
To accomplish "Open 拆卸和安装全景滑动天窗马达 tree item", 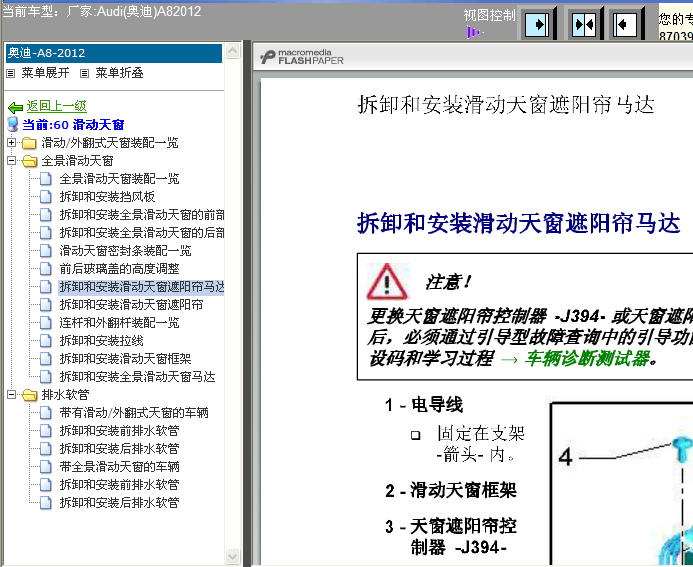I will coord(137,377).
